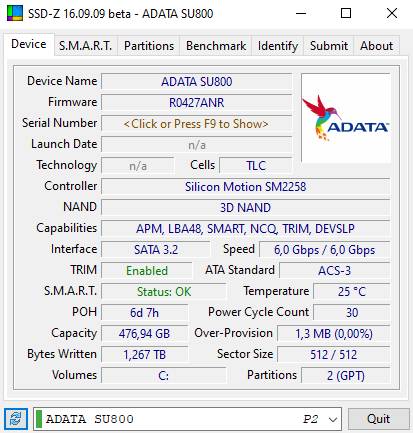Open the Partitions tab

pos(149,46)
